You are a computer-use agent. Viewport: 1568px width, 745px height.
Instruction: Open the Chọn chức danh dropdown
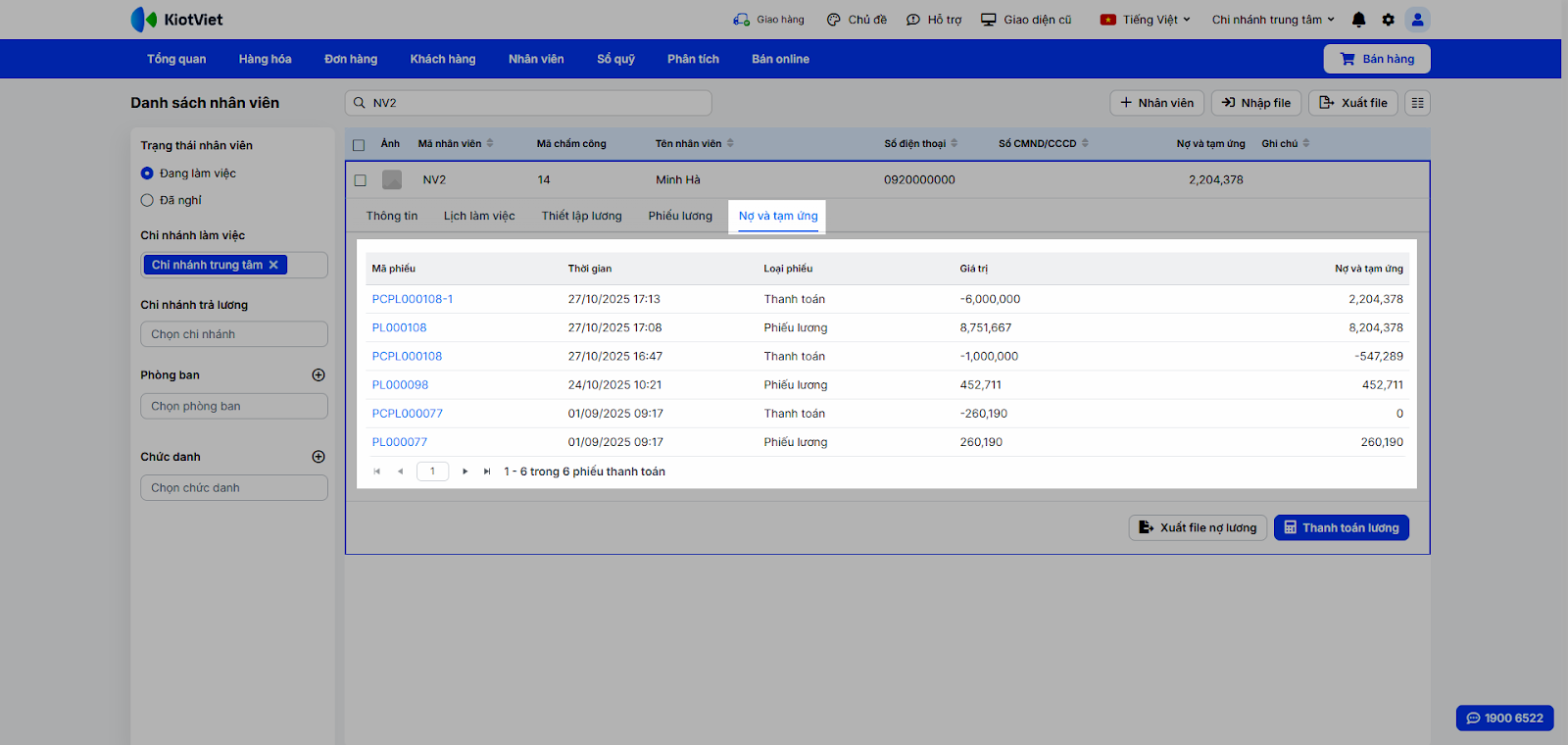click(x=233, y=488)
